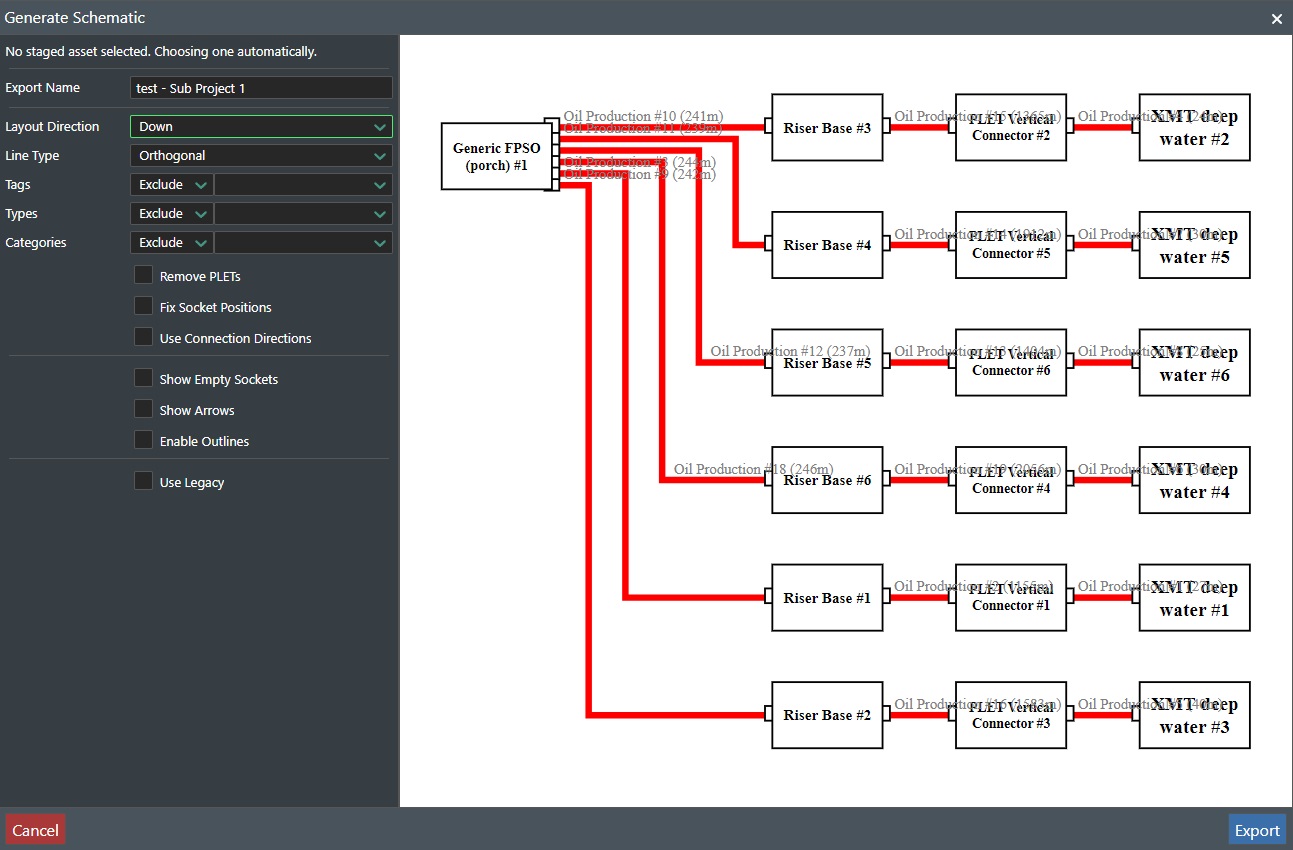The height and width of the screenshot is (850, 1293).
Task: Select the XMT deep water #5 node
Action: pyautogui.click(x=1195, y=245)
